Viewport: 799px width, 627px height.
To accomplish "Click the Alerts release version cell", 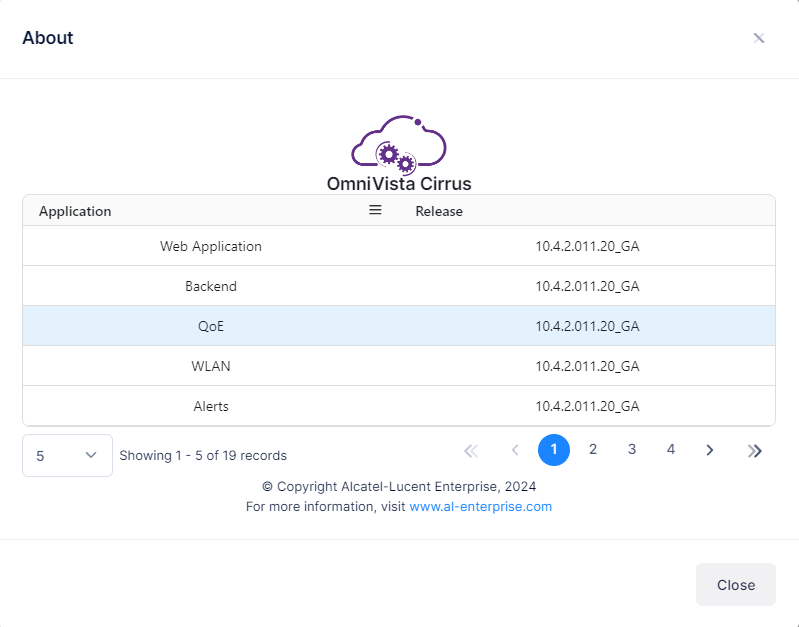I will (587, 406).
